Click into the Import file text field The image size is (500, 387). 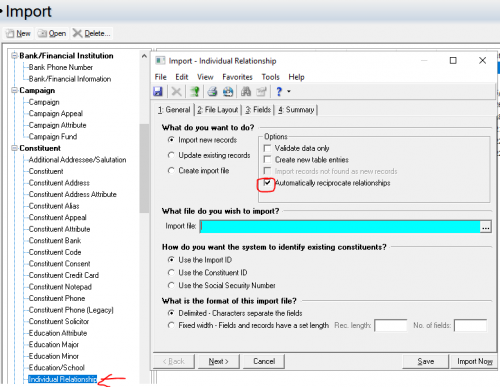tap(340, 227)
